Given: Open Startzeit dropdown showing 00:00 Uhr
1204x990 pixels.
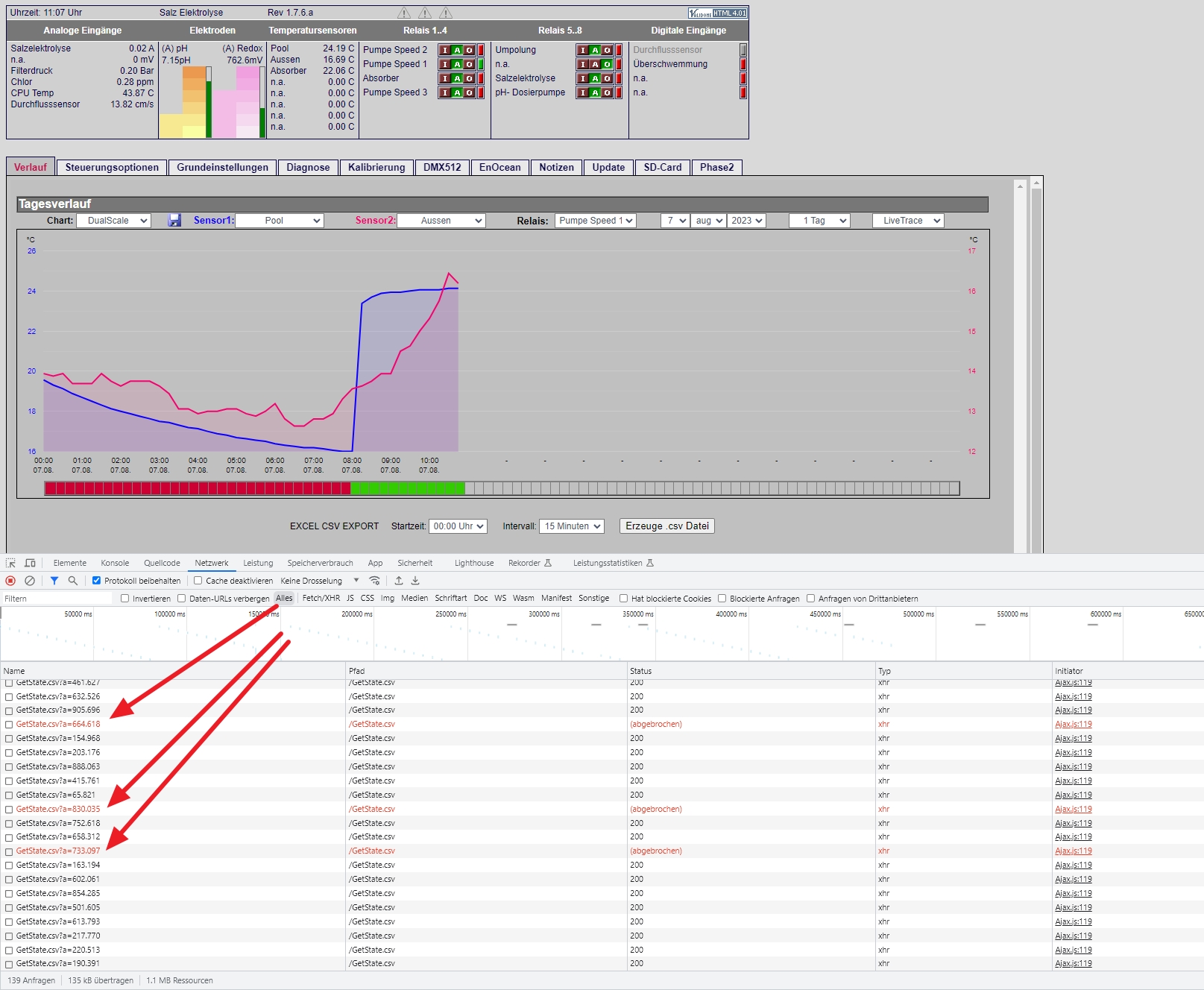Looking at the screenshot, I should coord(458,526).
